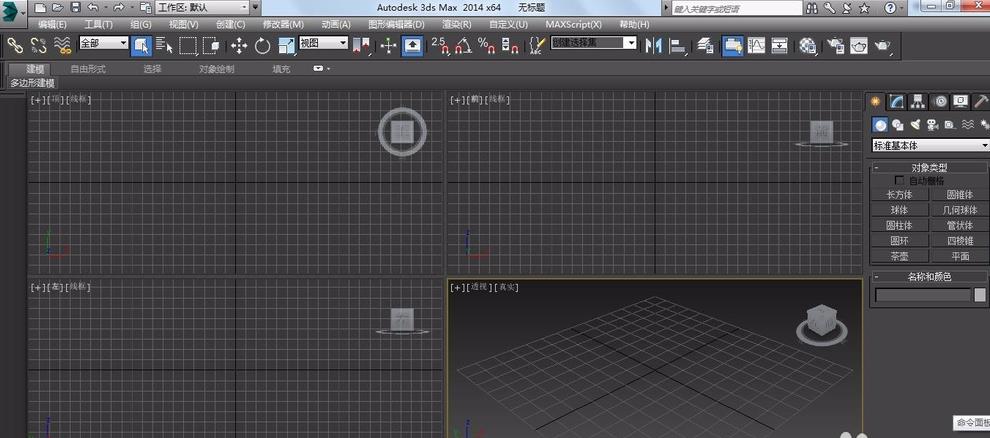The height and width of the screenshot is (438, 990).
Task: Click the Align tool icon
Action: [677, 45]
